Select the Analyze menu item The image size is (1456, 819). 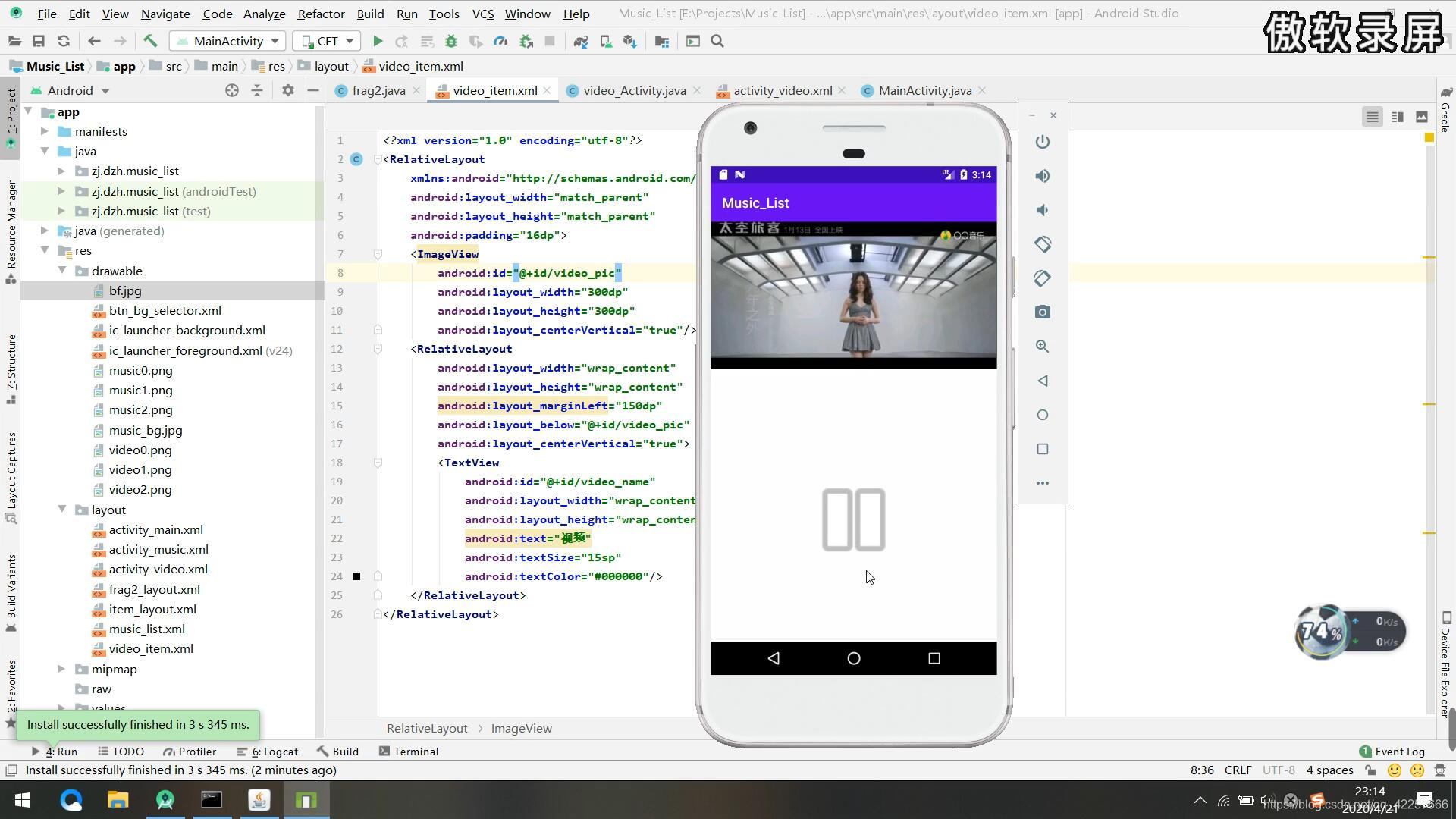(x=264, y=13)
